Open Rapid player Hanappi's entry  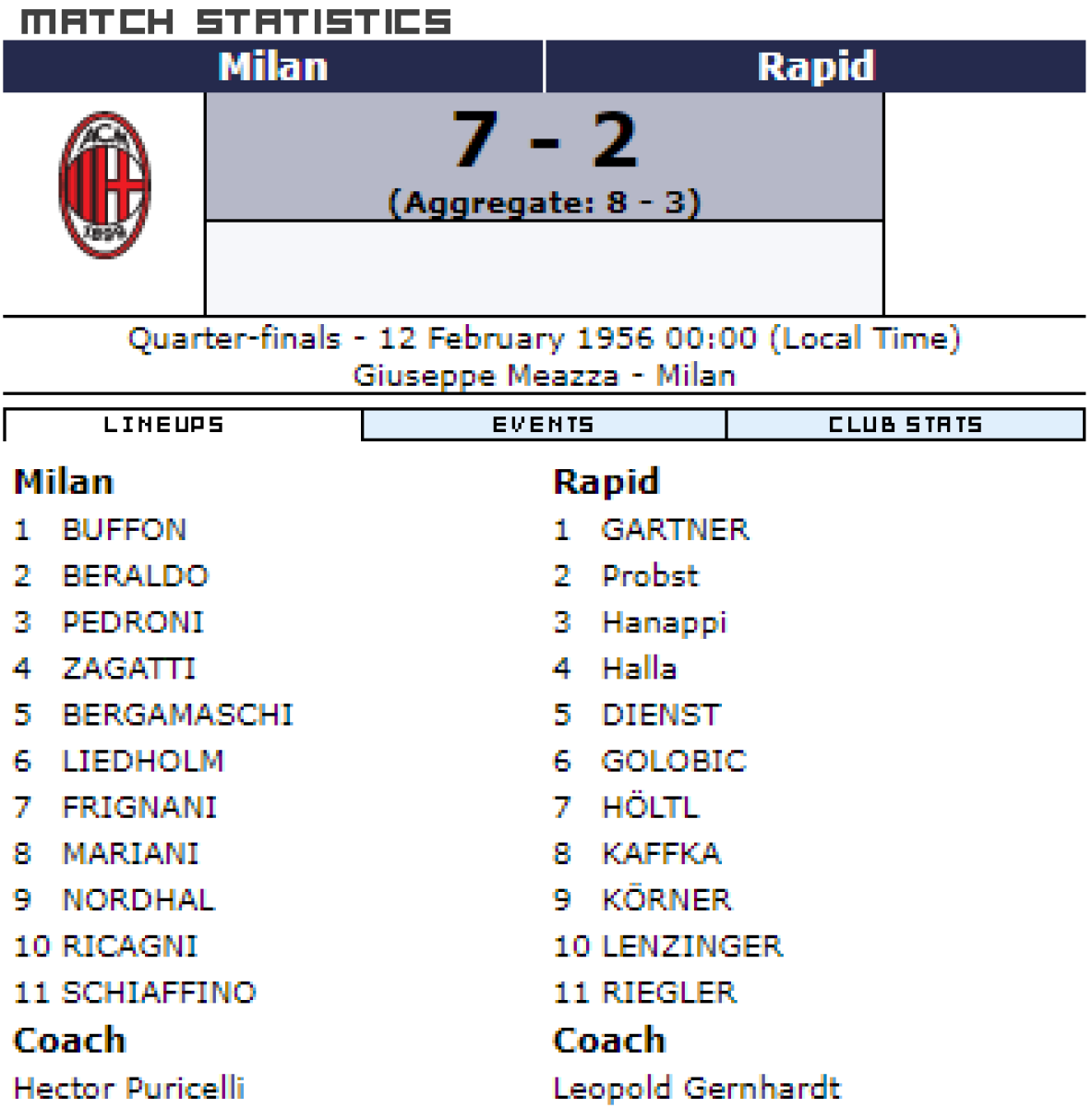click(664, 622)
